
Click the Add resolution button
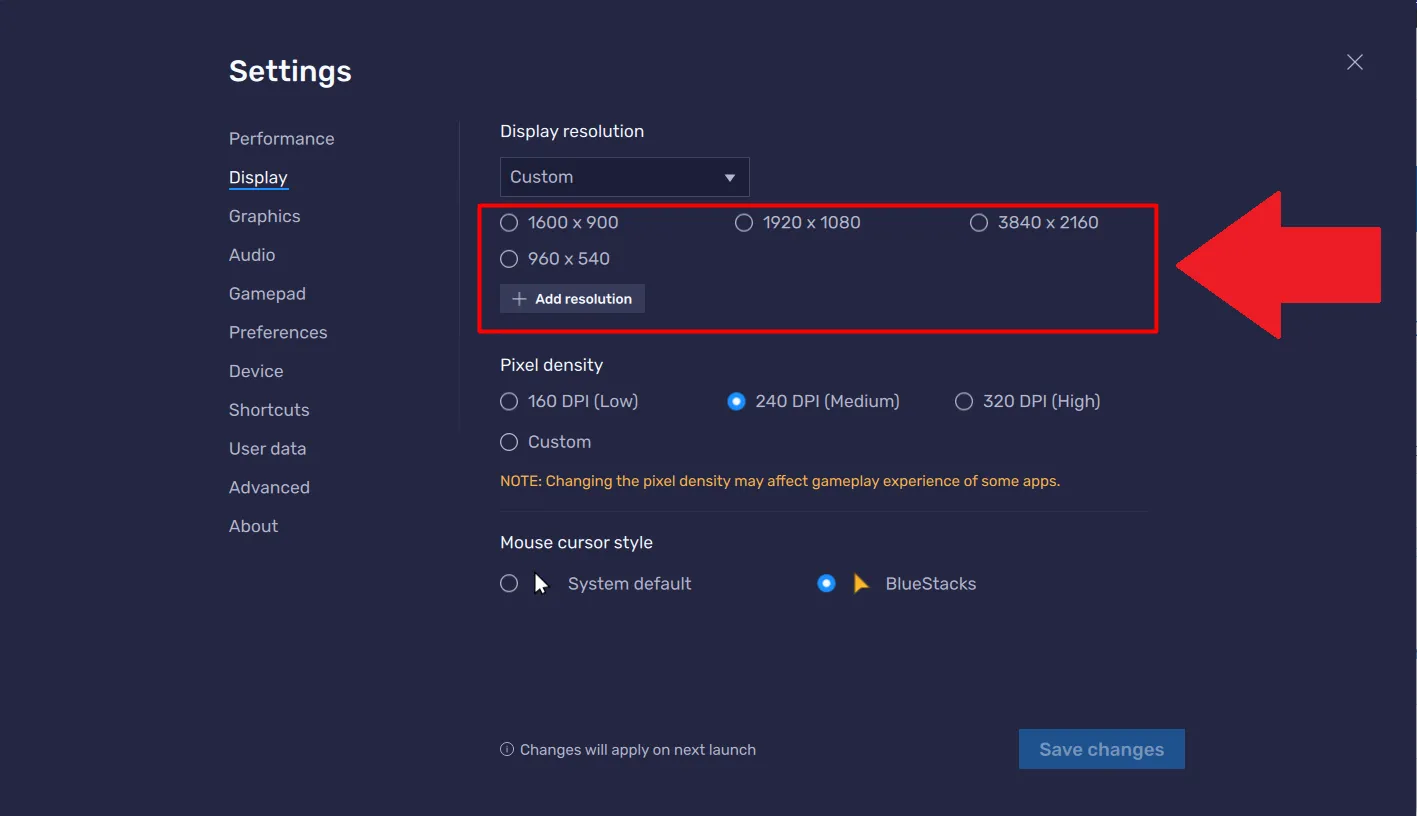tap(572, 299)
